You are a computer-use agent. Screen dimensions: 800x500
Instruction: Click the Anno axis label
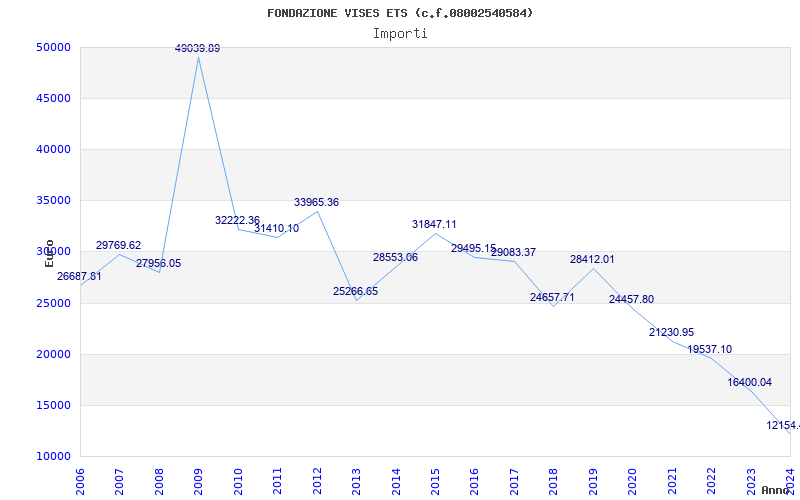(x=775, y=490)
